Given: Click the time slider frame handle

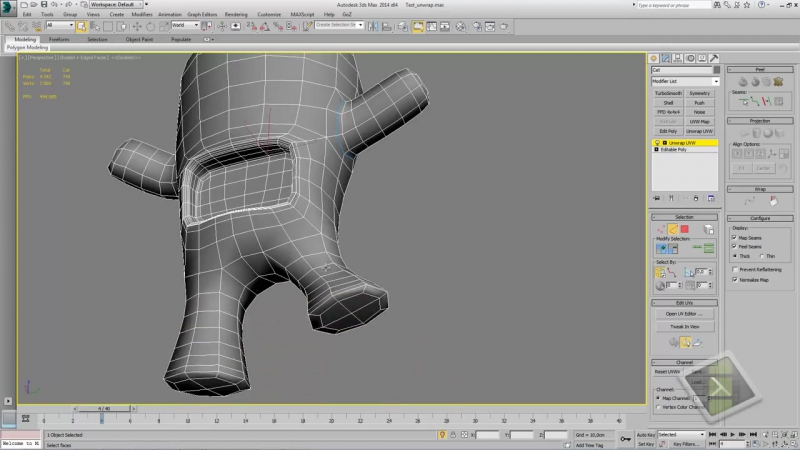Looking at the screenshot, I should [103, 409].
